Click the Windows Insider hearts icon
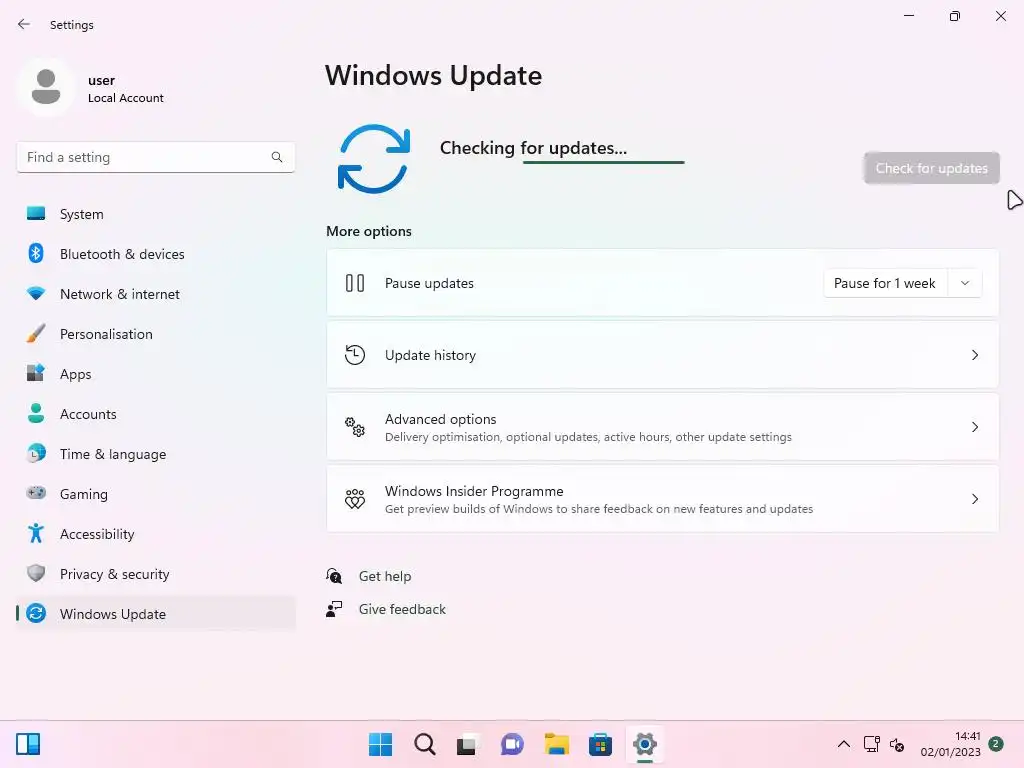Image resolution: width=1024 pixels, height=768 pixels. 355,499
